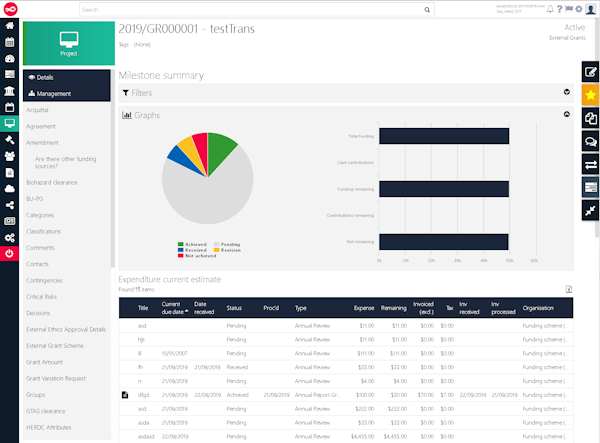Click the red power icon in left sidebar
Screen dimensions: 600x443
tap(9, 254)
